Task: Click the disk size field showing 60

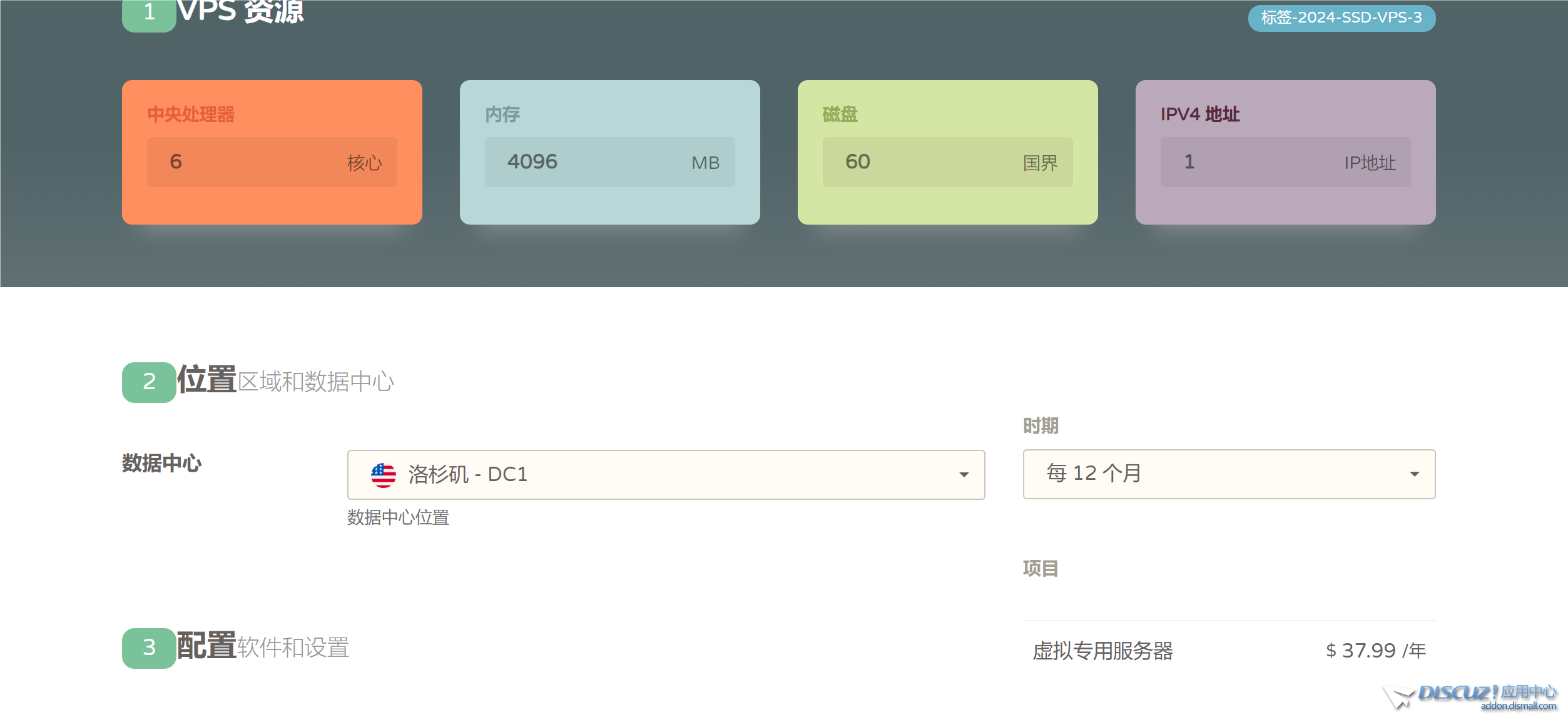Action: pyautogui.click(x=947, y=162)
